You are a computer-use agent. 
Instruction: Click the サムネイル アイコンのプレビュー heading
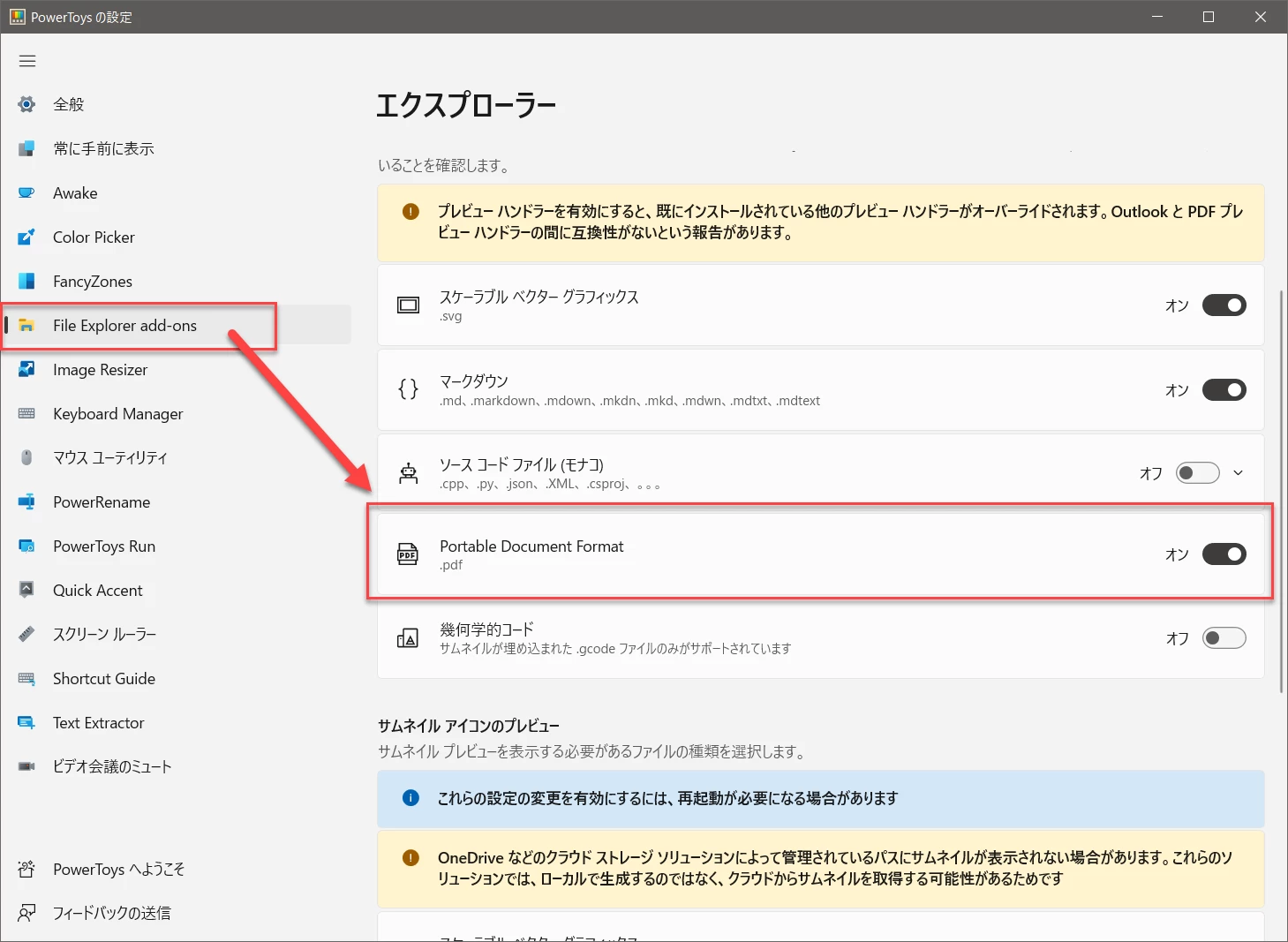pos(469,726)
